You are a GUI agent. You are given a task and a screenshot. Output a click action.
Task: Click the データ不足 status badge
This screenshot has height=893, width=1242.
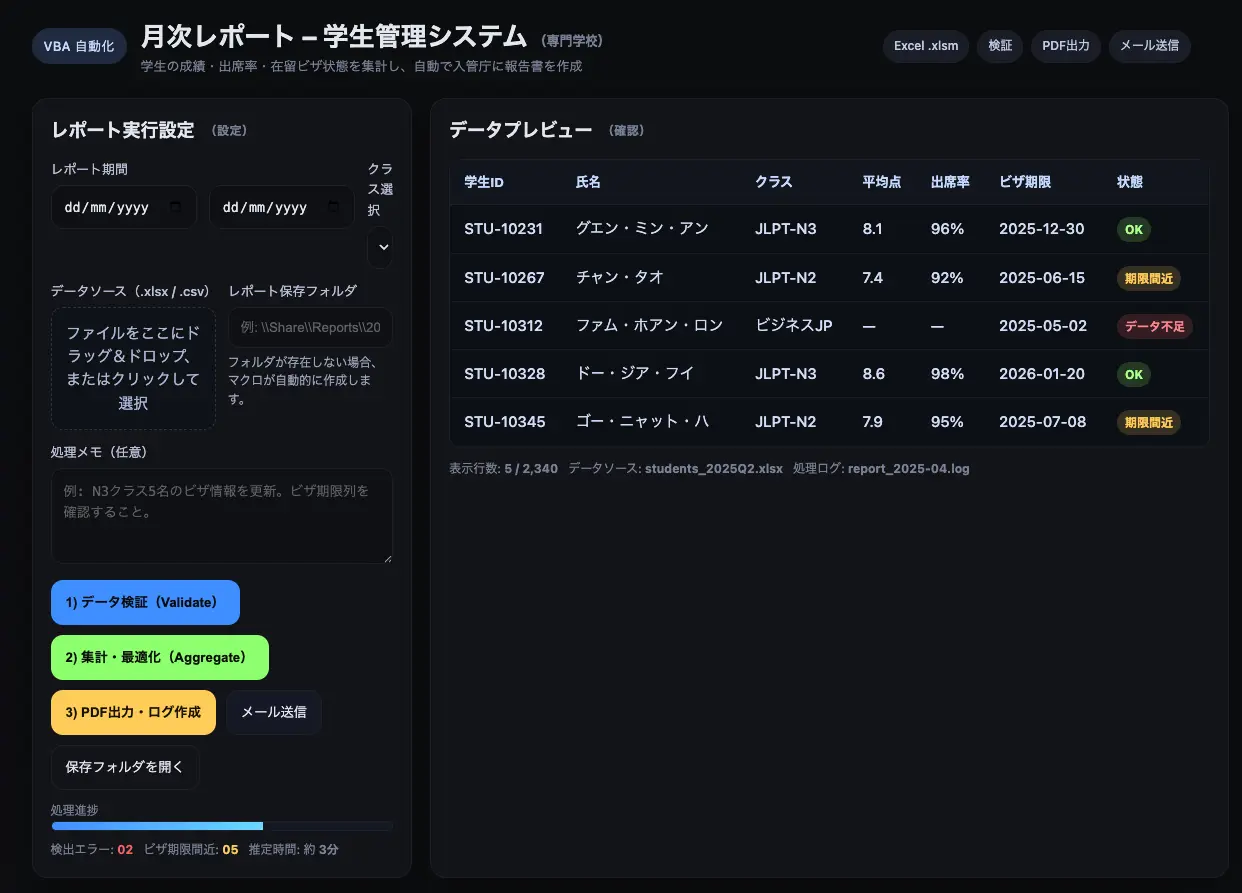[x=1155, y=326]
